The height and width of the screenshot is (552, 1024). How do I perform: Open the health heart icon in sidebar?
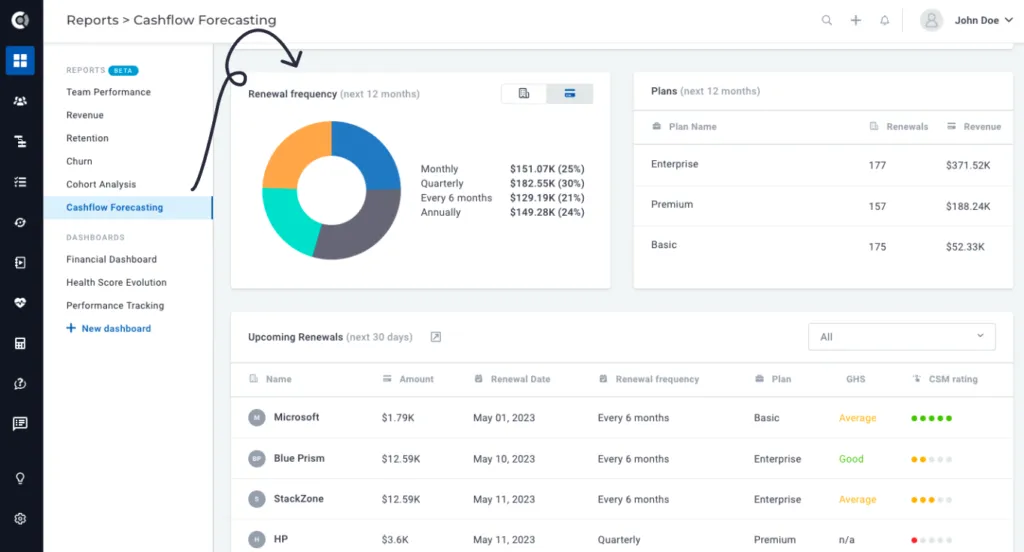[20, 303]
